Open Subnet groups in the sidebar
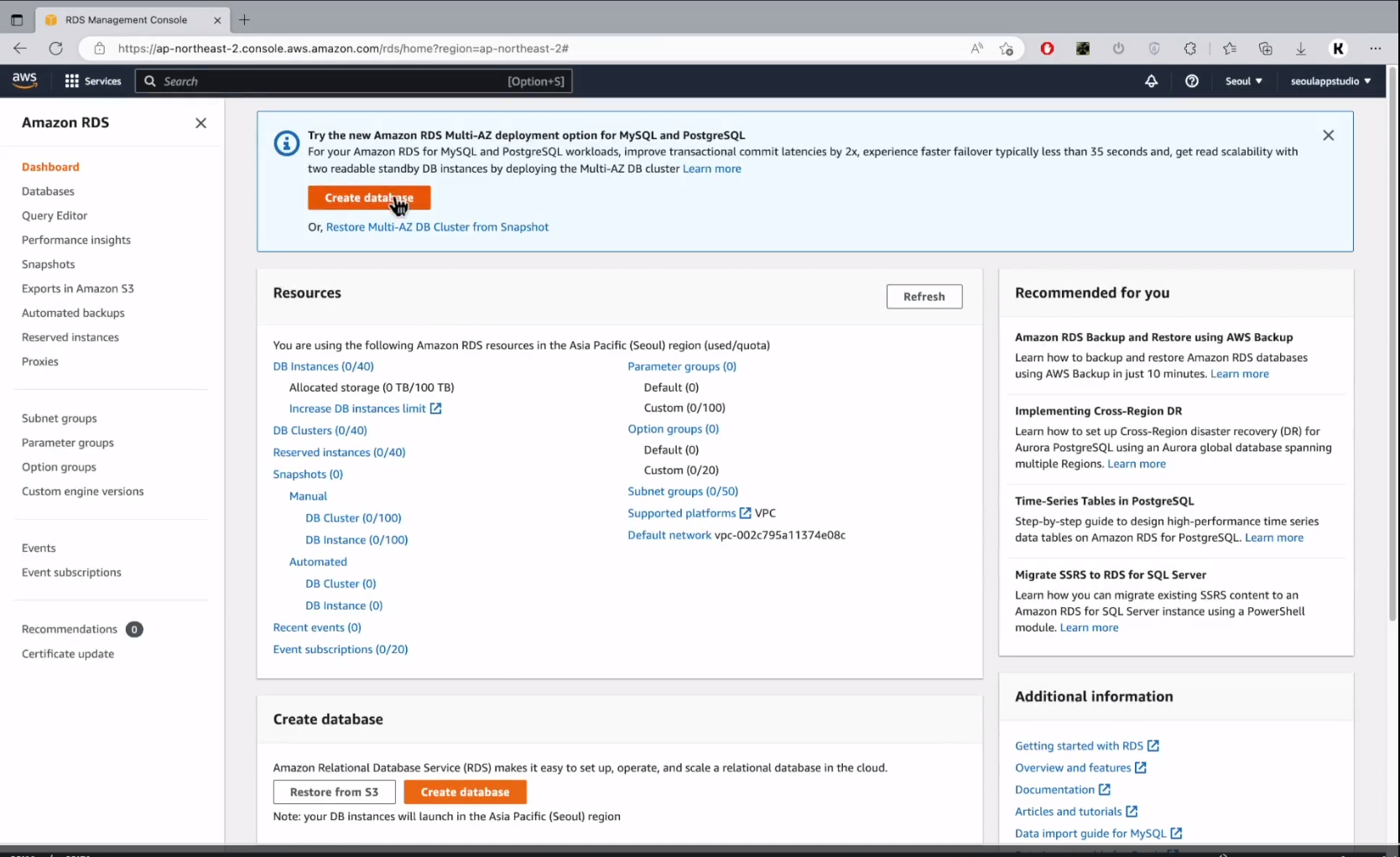Screen dimensions: 1400x857 [x=60, y=418]
